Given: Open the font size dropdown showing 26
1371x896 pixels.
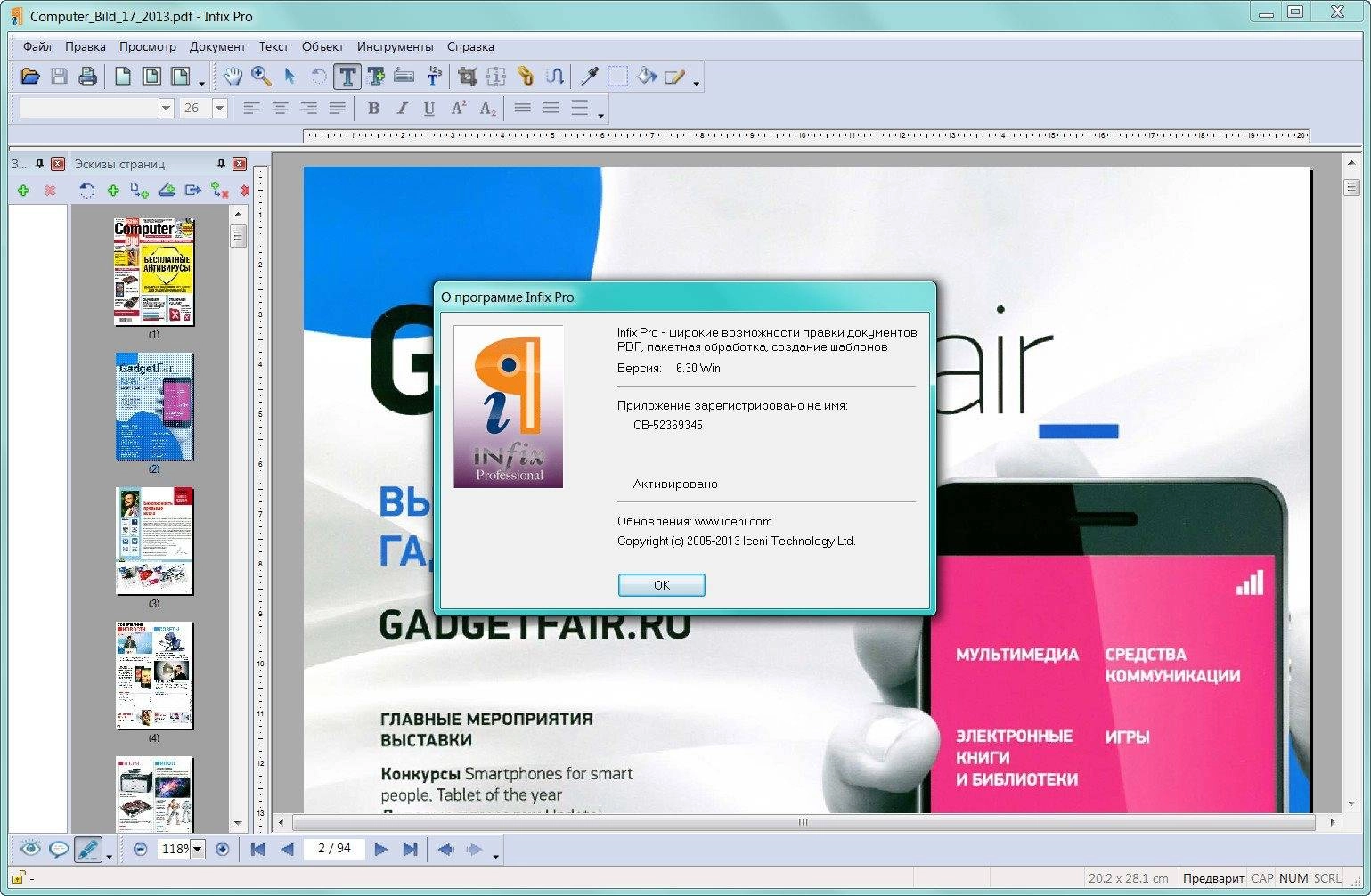Looking at the screenshot, I should coord(220,109).
